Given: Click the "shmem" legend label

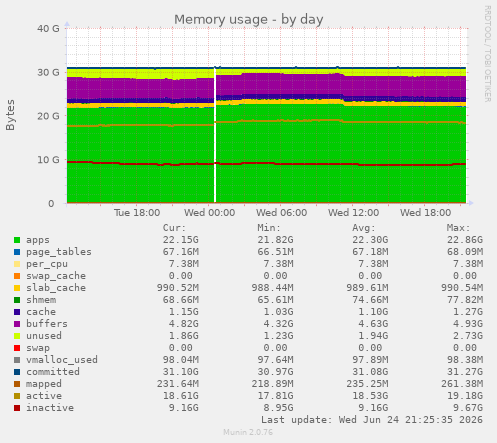Looking at the screenshot, I should click(41, 300).
